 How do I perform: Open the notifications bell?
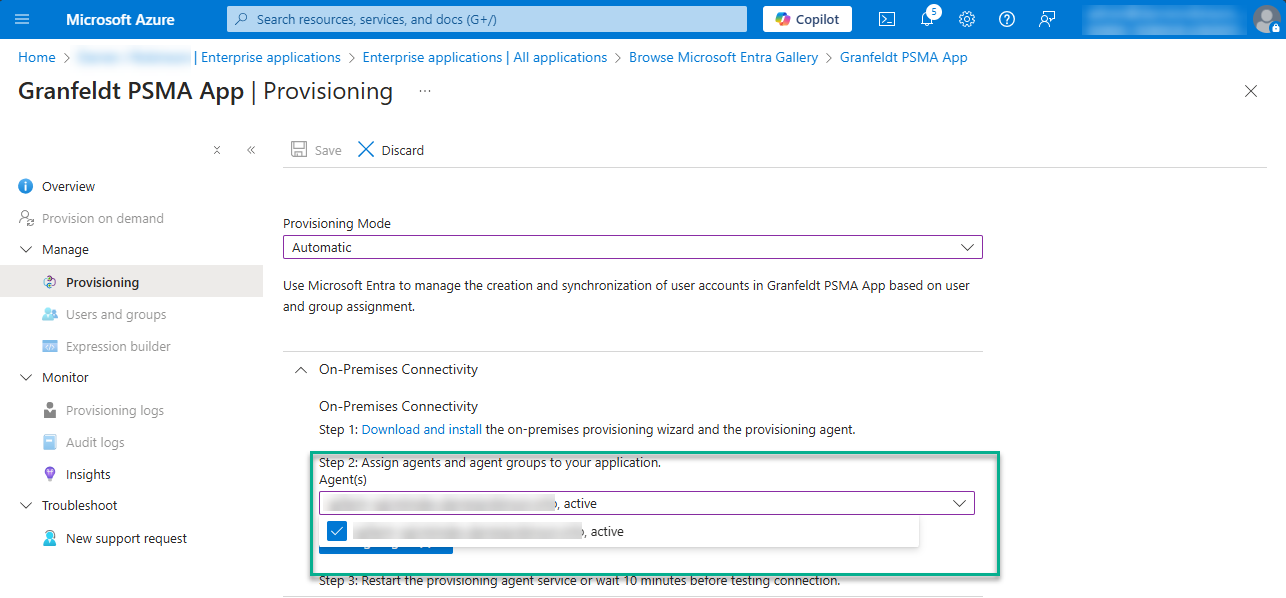(927, 19)
